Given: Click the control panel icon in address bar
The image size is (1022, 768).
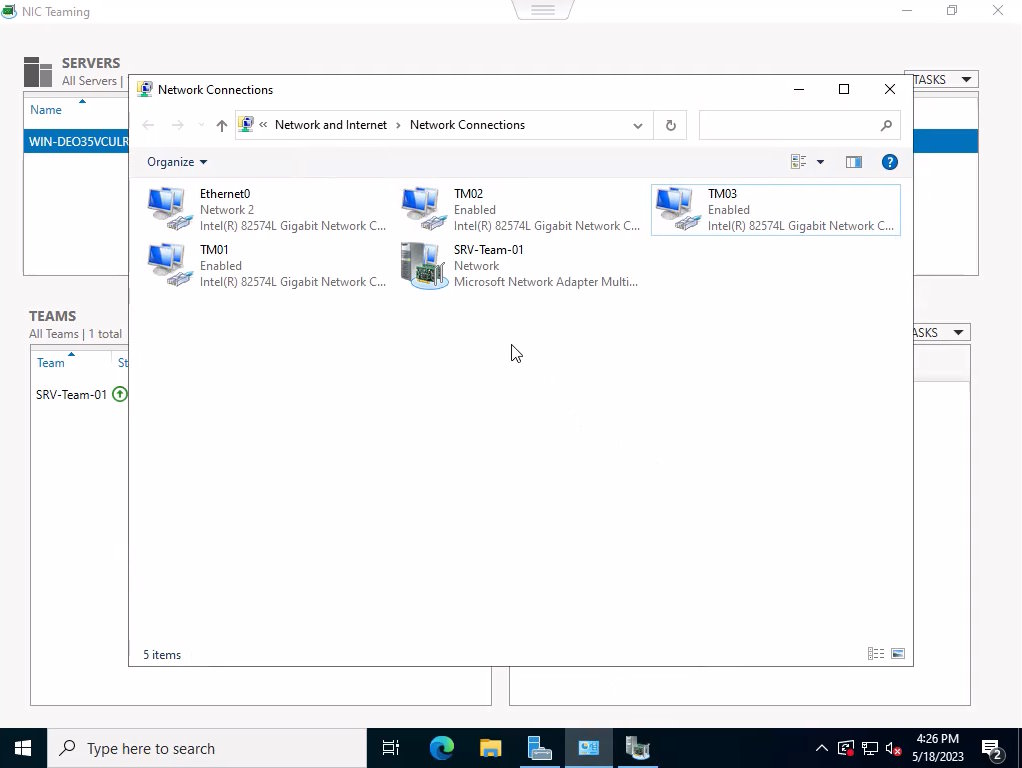Looking at the screenshot, I should tap(246, 124).
